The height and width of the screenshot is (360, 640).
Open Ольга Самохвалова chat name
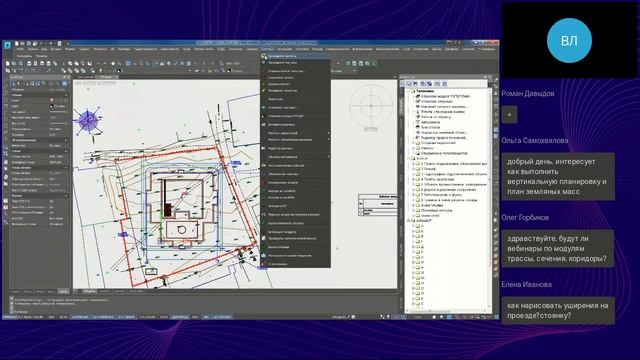(534, 140)
